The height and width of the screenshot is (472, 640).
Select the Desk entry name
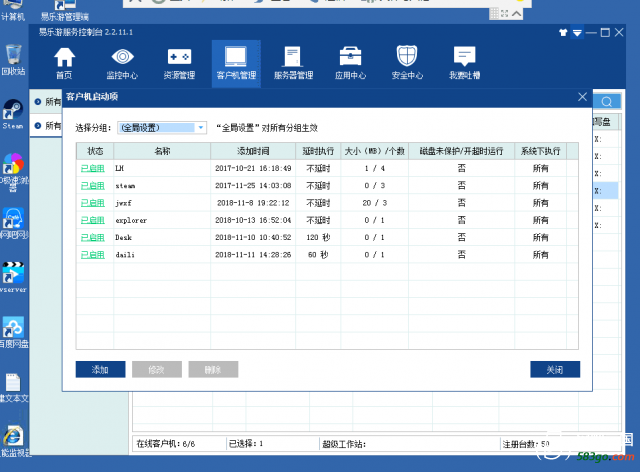click(123, 237)
